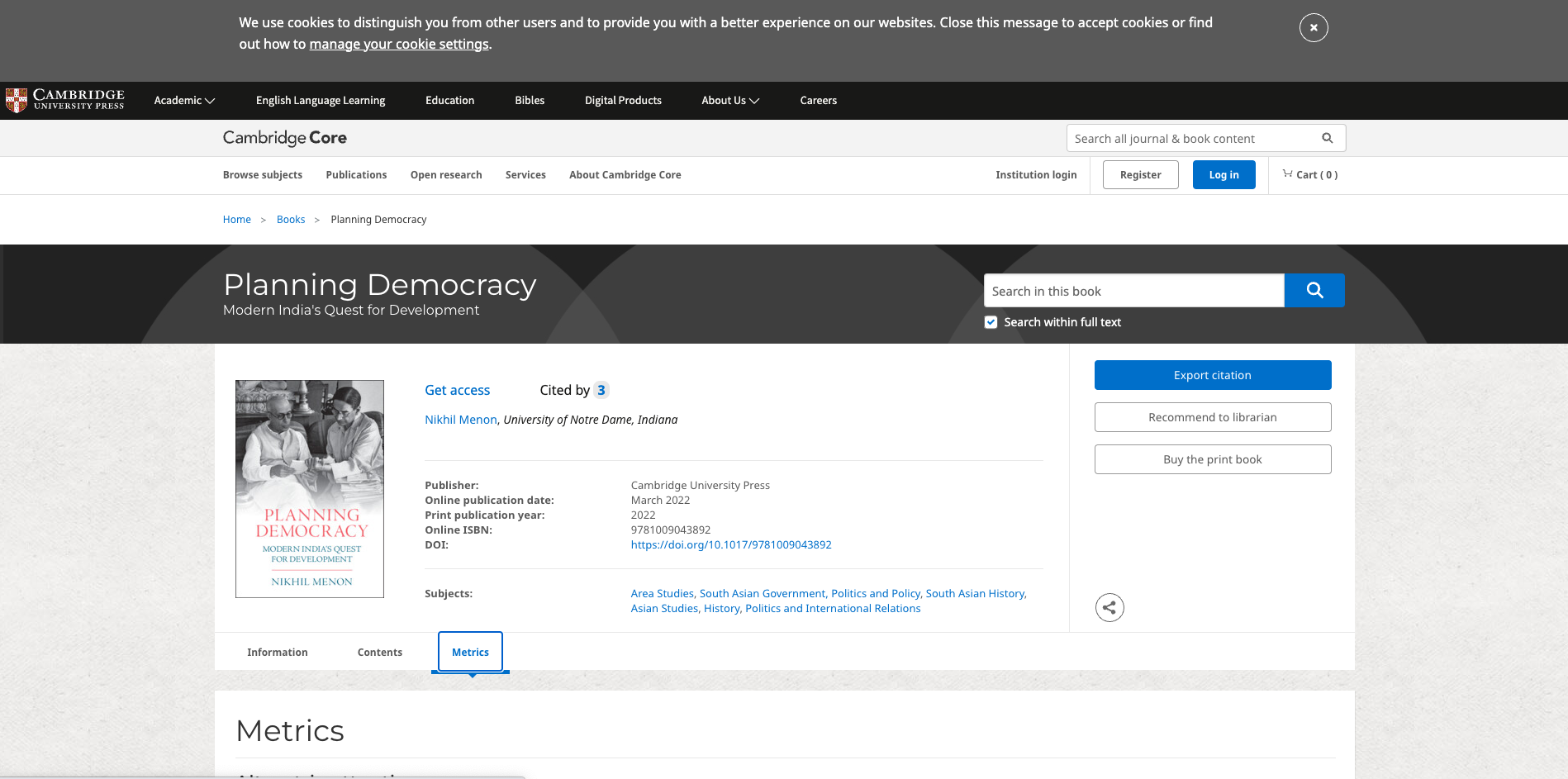The image size is (1568, 779).
Task: Click the Export citation button
Action: tap(1212, 375)
